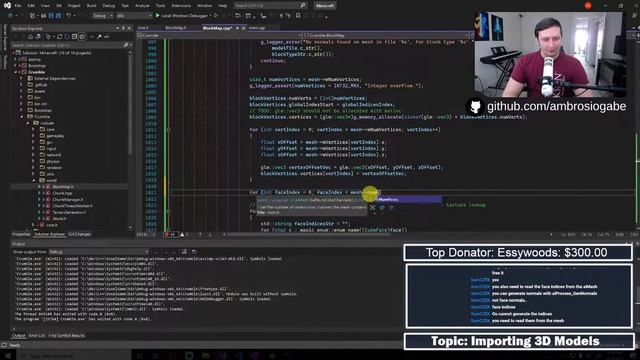
Task: Click the search magnifier icon in title bar
Action: (x=302, y=6)
